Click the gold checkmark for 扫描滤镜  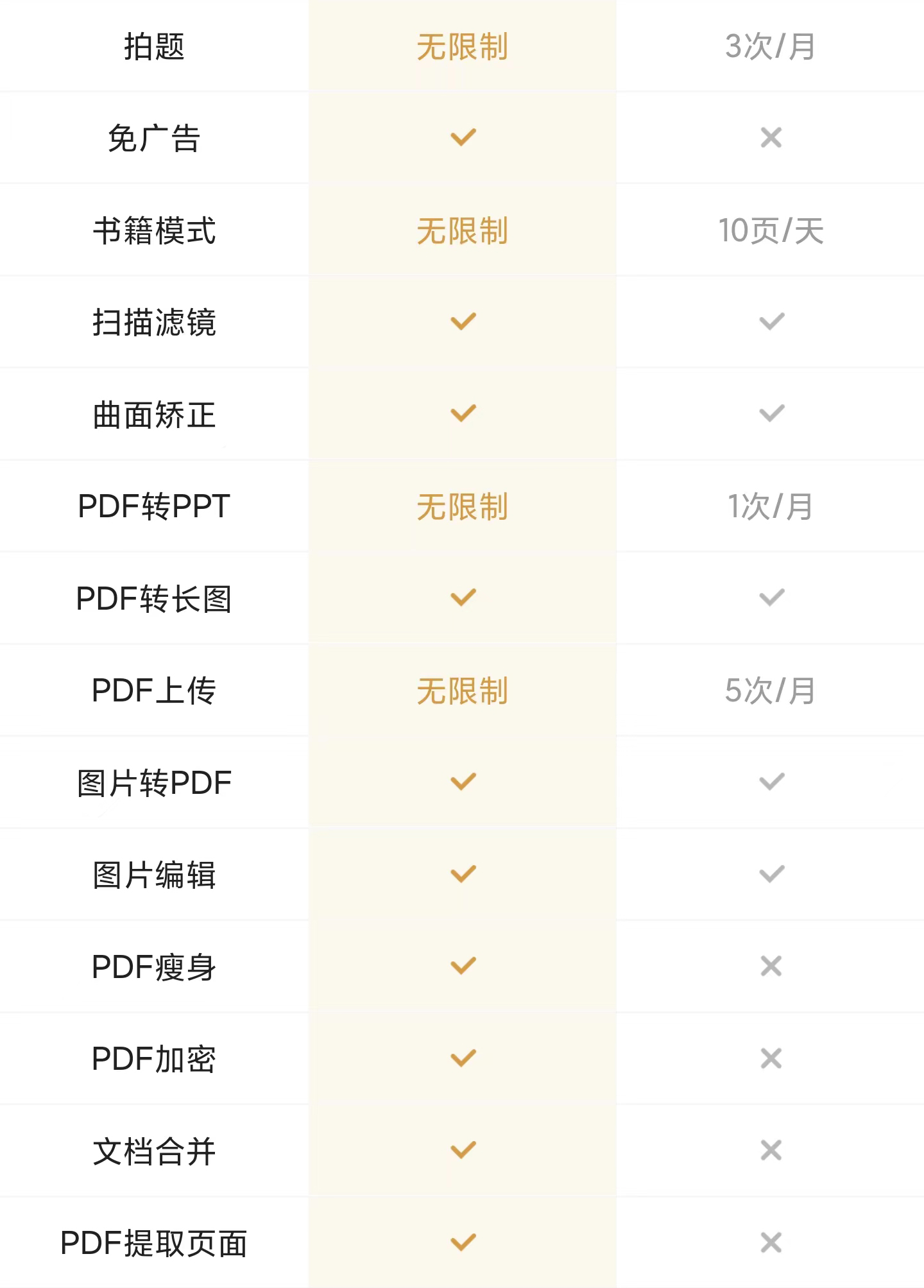463,321
